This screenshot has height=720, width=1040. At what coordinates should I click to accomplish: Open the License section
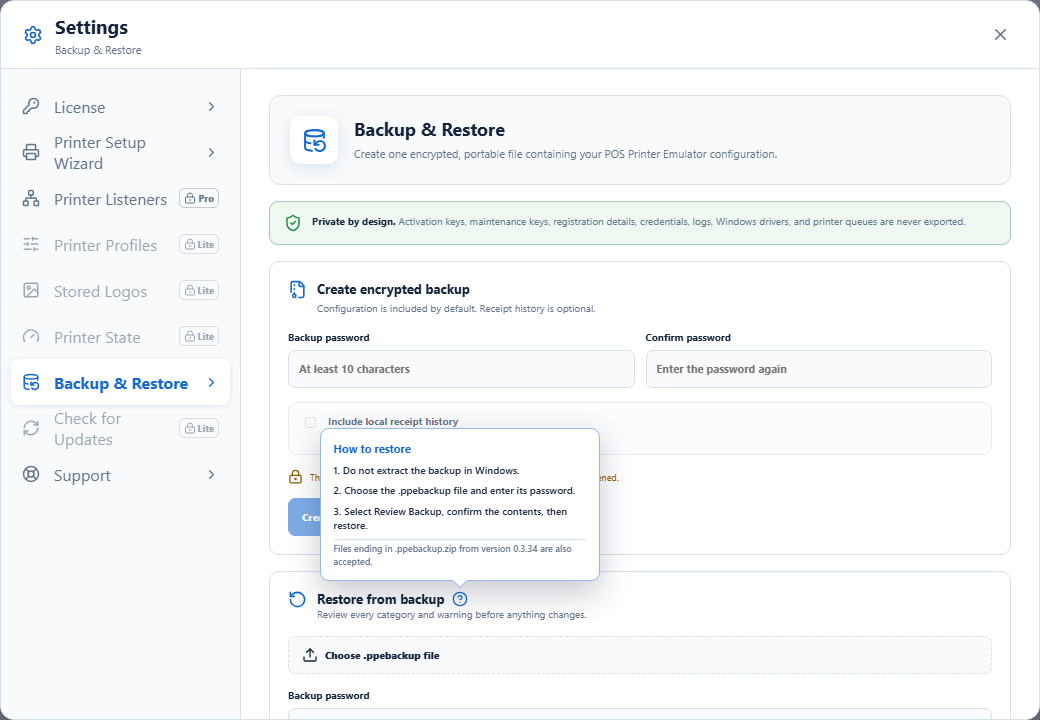[x=120, y=107]
